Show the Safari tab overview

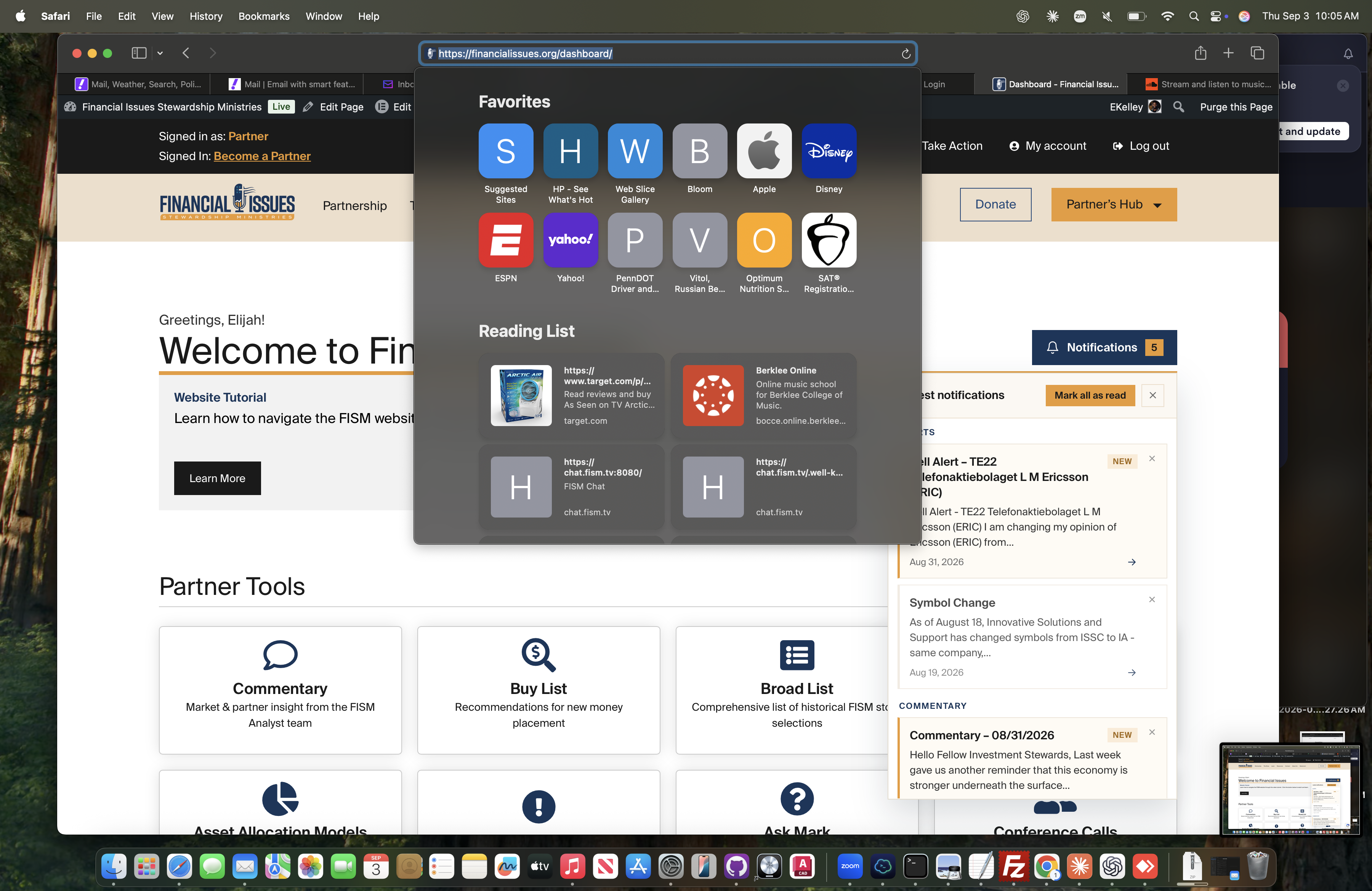(x=1257, y=53)
